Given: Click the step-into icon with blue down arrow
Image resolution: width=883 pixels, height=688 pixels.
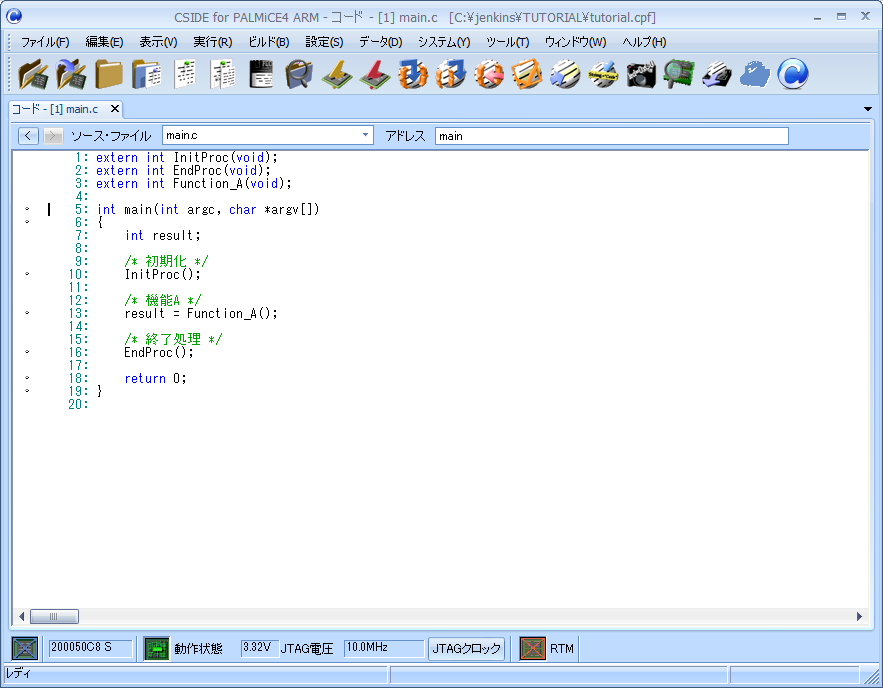Looking at the screenshot, I should [x=413, y=74].
